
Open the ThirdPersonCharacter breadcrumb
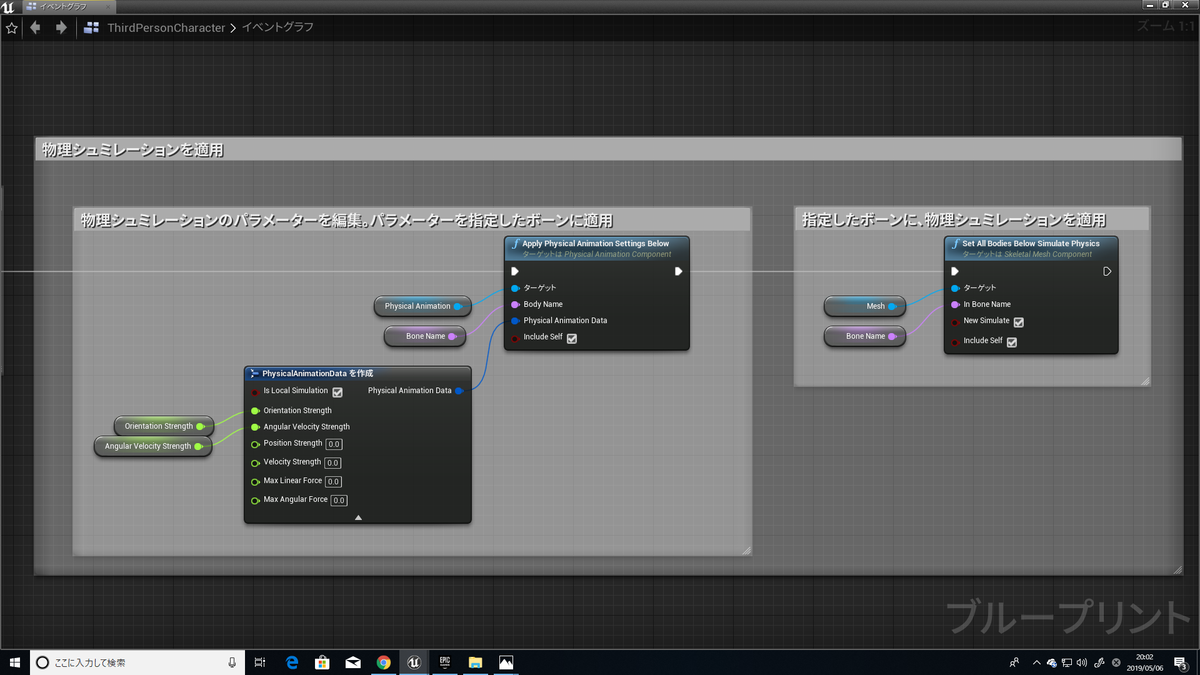pyautogui.click(x=166, y=28)
